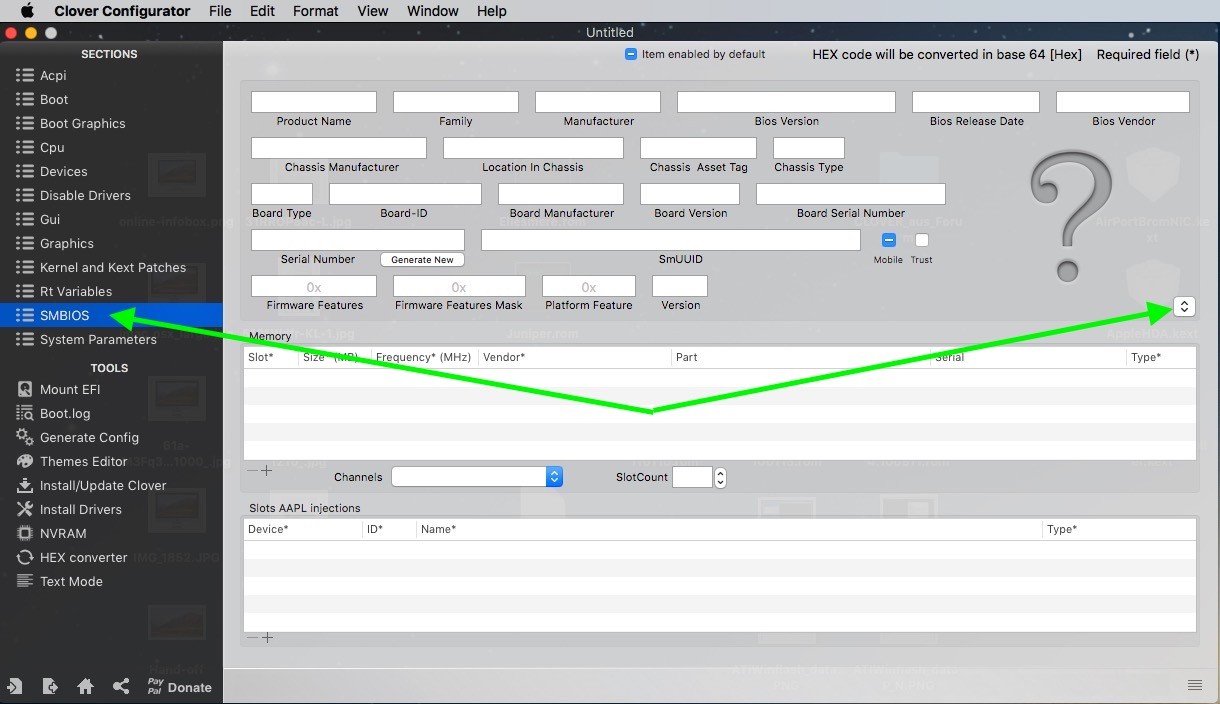
Task: Click the Product Name field
Action: tap(314, 102)
